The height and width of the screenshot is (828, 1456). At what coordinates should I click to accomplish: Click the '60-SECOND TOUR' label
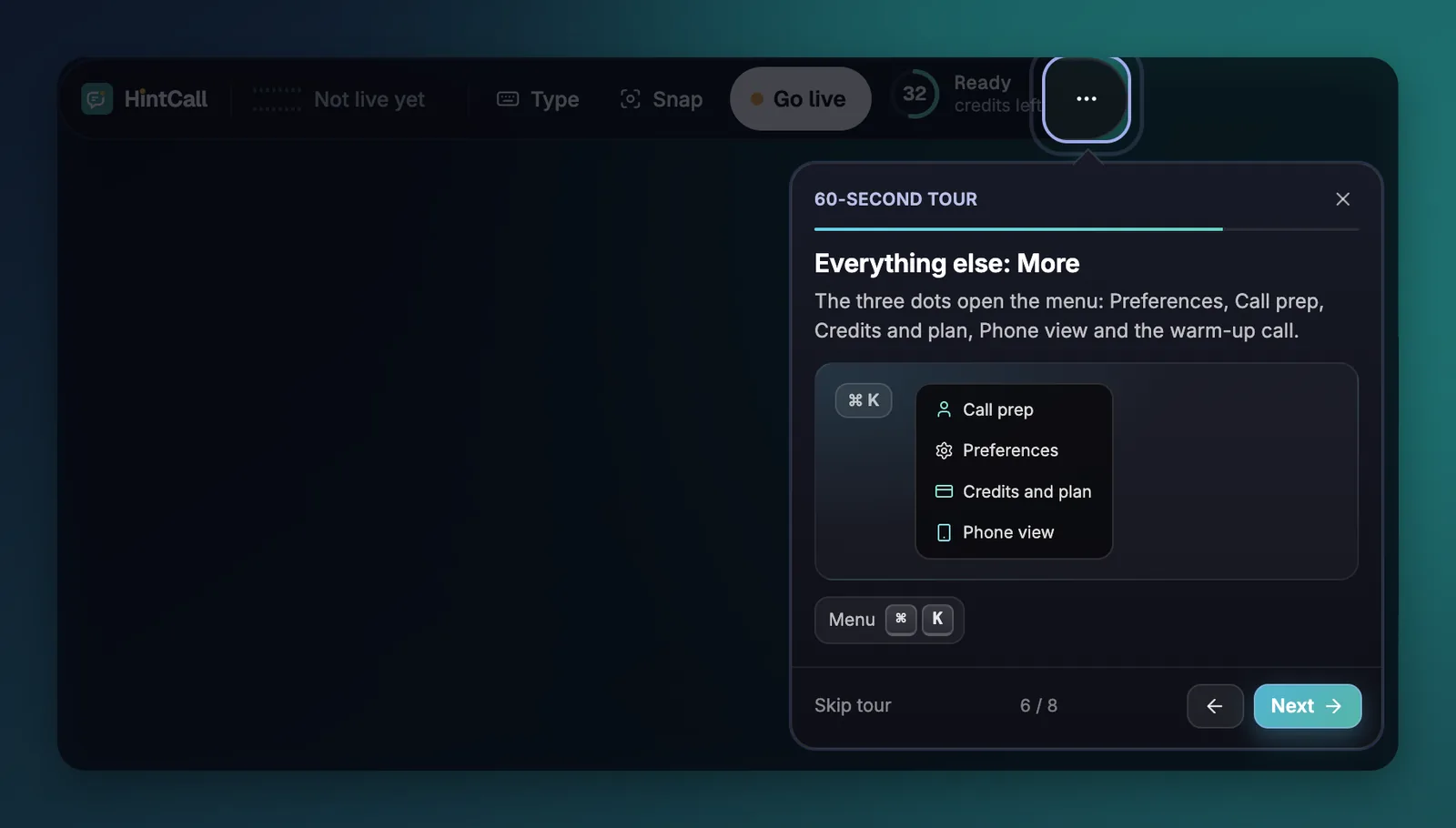895,199
